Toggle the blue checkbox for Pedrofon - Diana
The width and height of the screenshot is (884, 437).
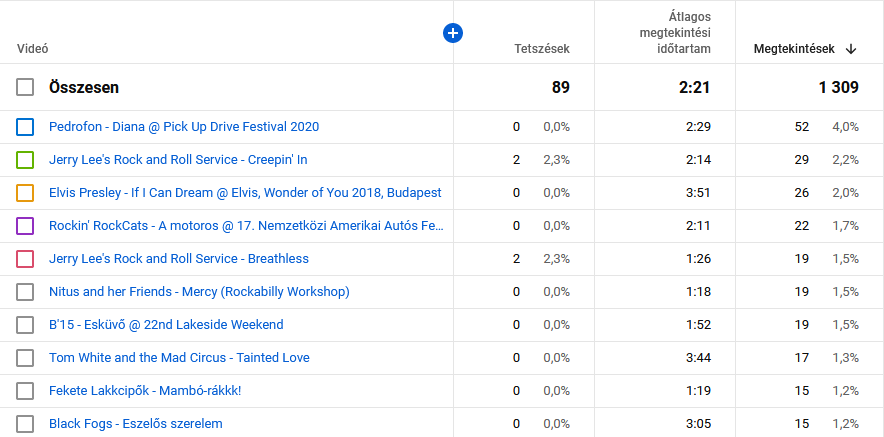point(25,127)
